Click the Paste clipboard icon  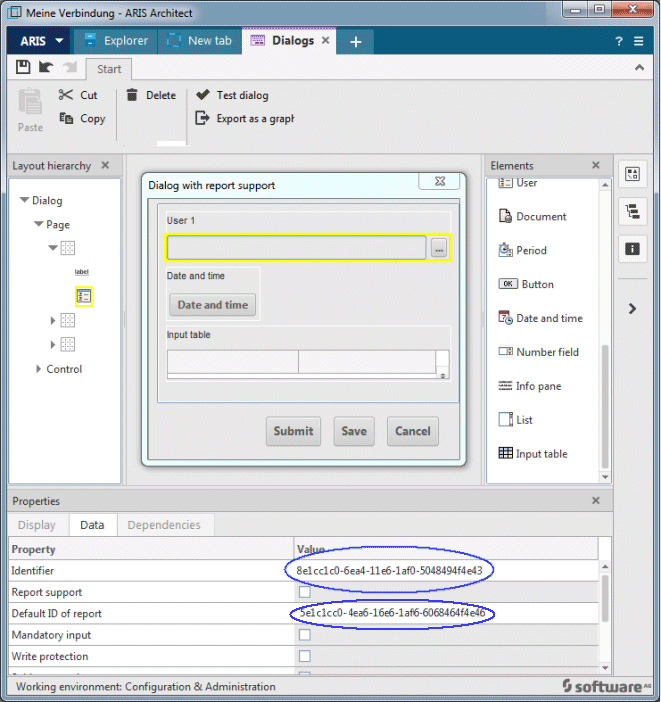coord(30,102)
